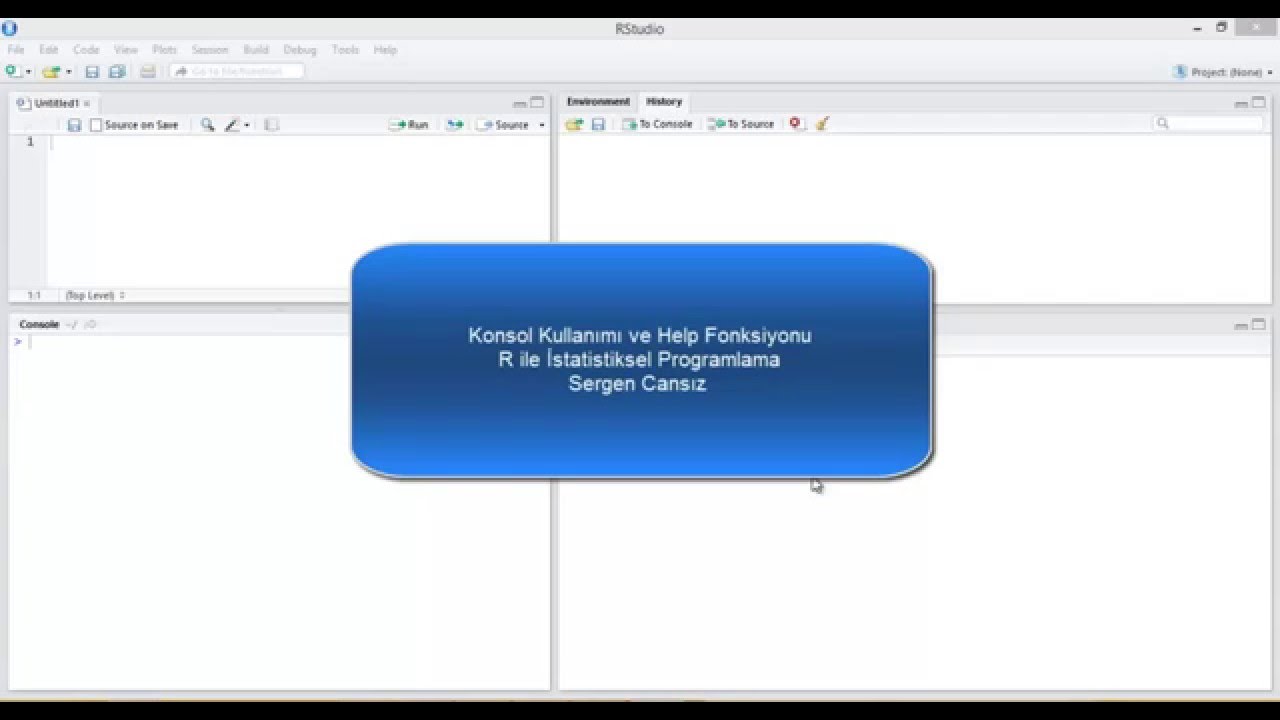The height and width of the screenshot is (720, 1280).
Task: Open the Tools menu
Action: coord(345,49)
